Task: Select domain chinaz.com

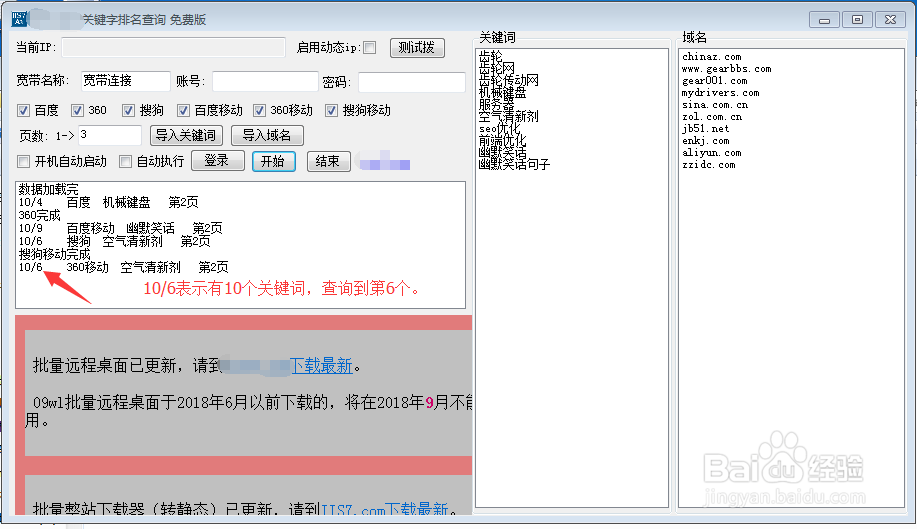Action: pyautogui.click(x=712, y=57)
